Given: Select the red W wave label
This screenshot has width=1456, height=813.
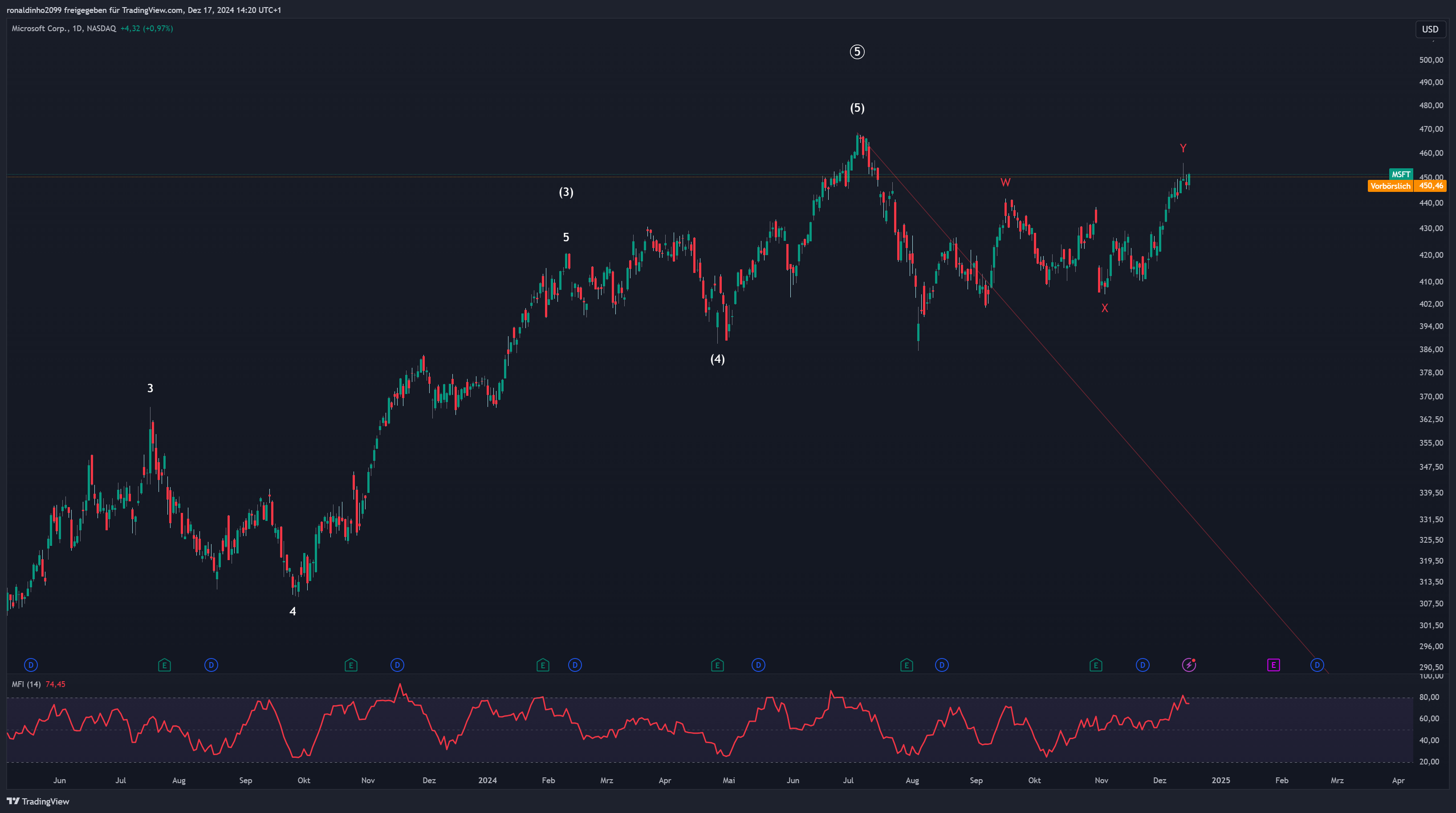Looking at the screenshot, I should coord(1005,182).
